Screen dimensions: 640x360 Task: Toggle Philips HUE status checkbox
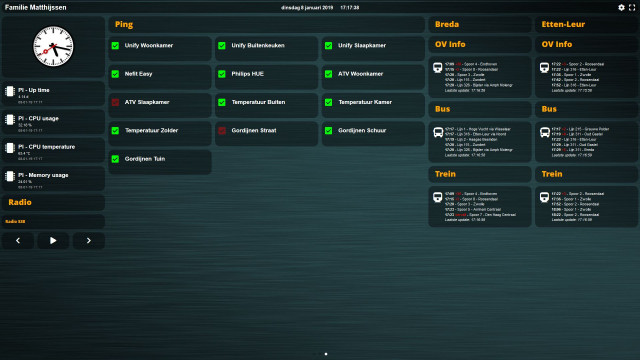[x=222, y=74]
